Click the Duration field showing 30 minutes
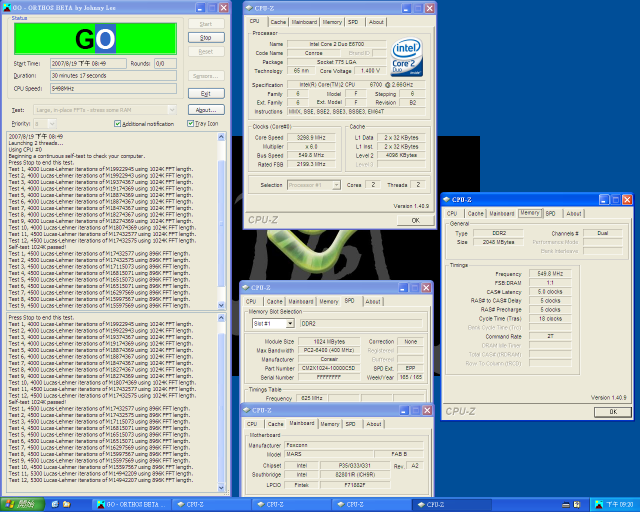640x512 pixels. point(113,76)
